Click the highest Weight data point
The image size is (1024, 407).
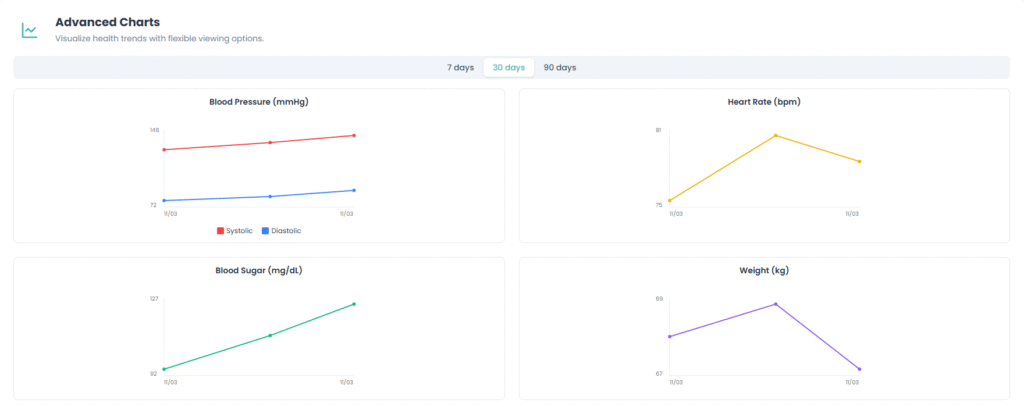pos(775,304)
